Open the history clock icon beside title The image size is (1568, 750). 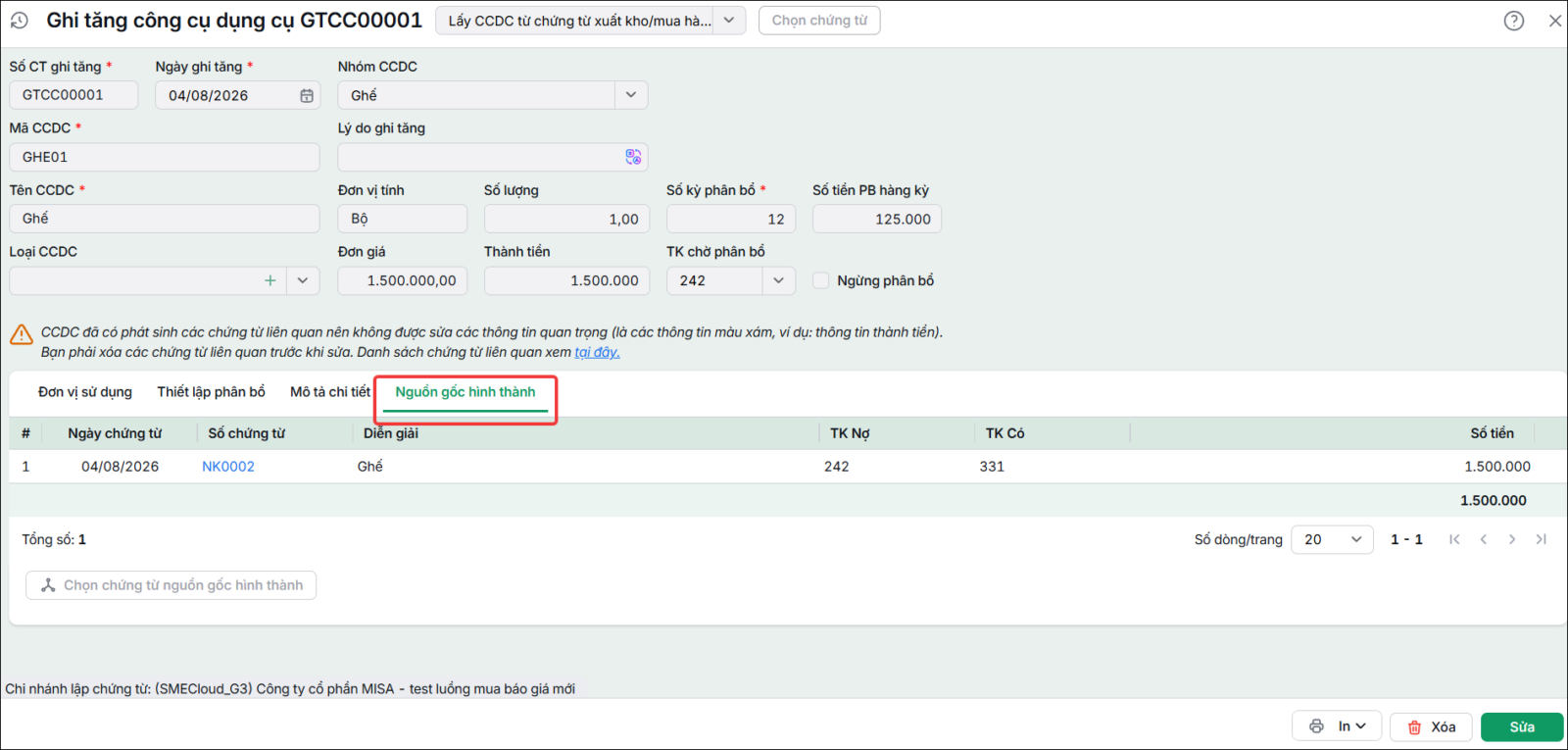coord(20,20)
